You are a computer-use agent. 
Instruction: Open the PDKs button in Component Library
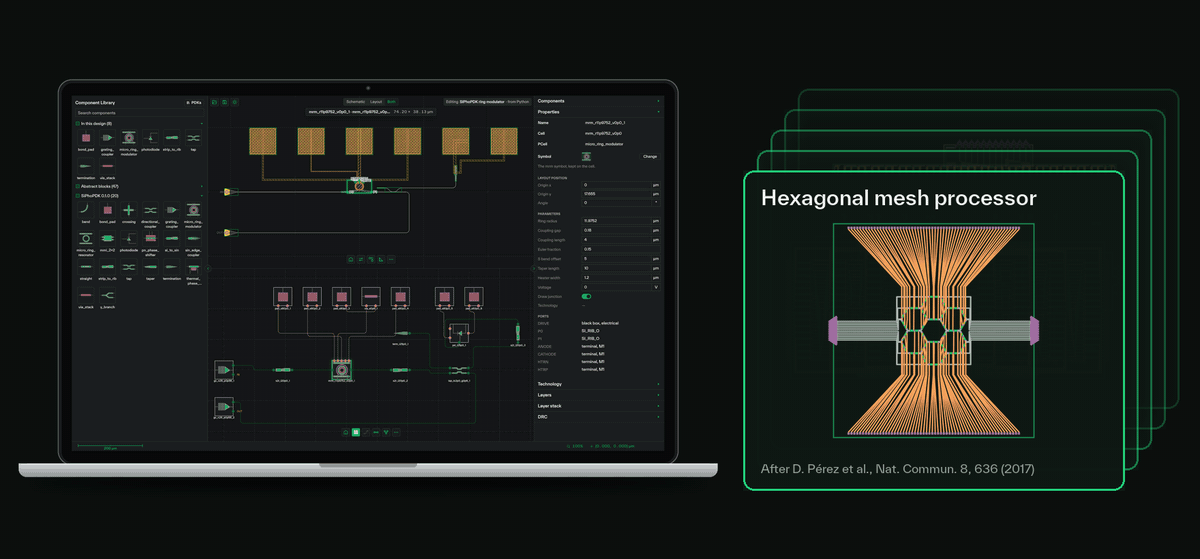pyautogui.click(x=194, y=103)
